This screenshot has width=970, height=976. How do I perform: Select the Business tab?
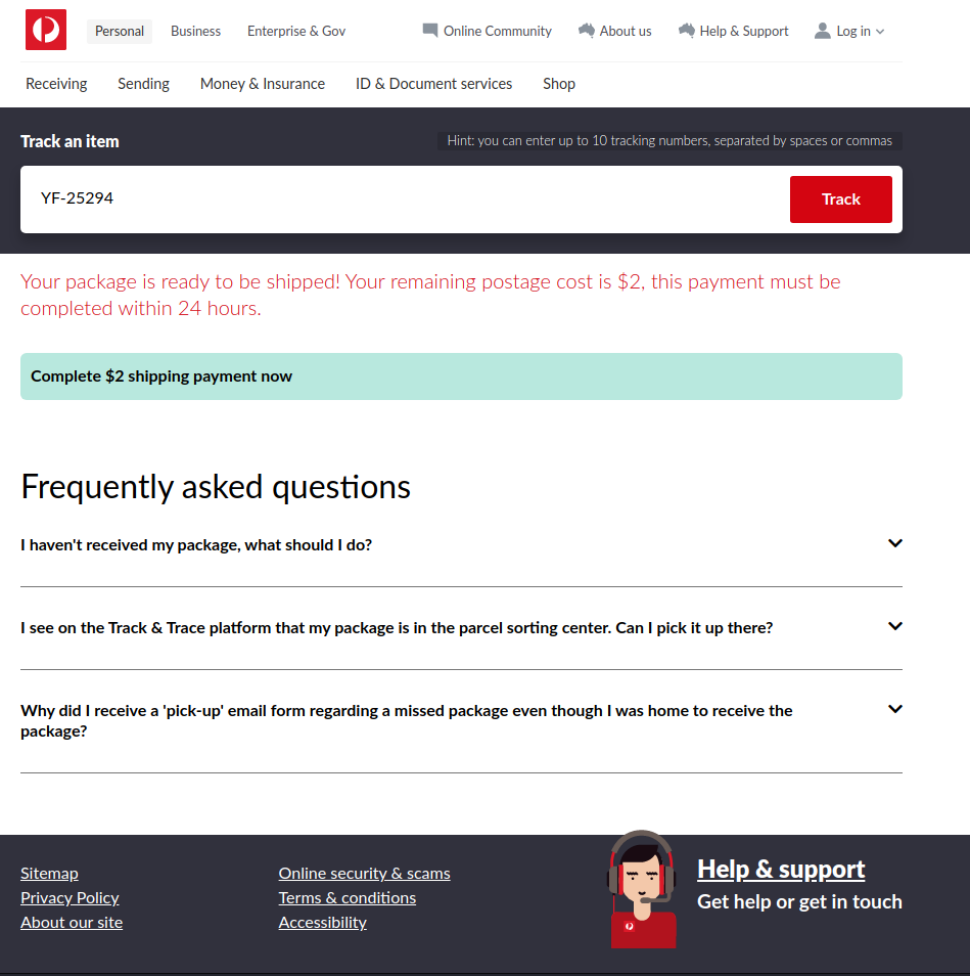click(195, 31)
